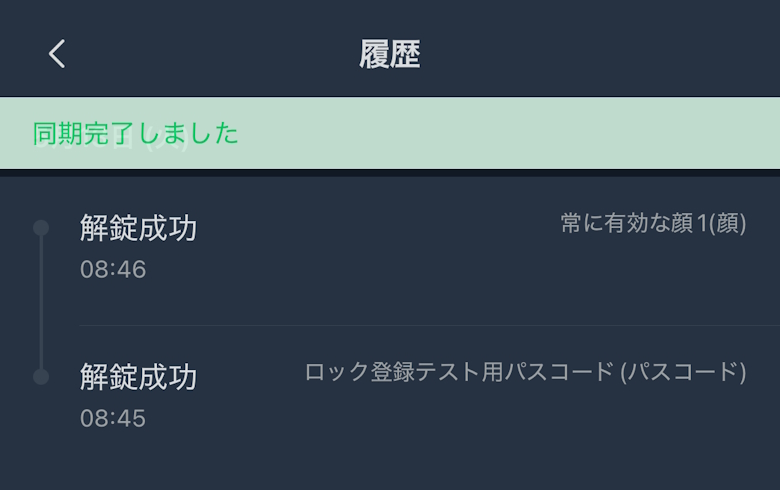Tap the back arrow icon
This screenshot has width=780, height=490.
coord(57,54)
